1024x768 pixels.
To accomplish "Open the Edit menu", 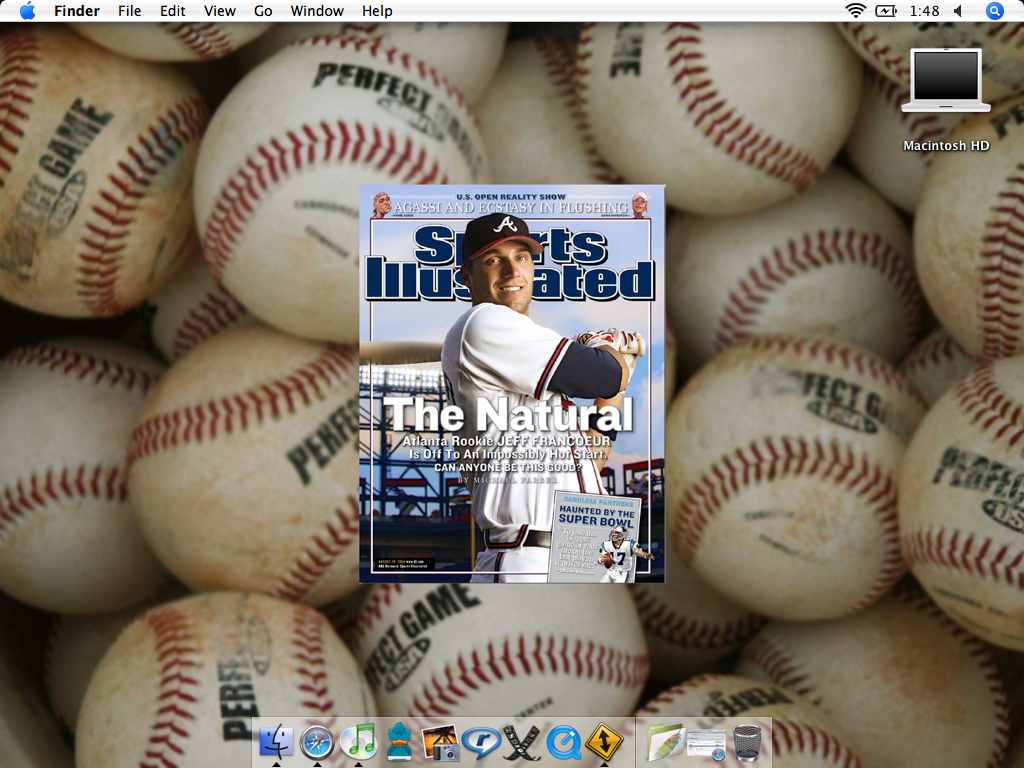I will click(x=172, y=11).
